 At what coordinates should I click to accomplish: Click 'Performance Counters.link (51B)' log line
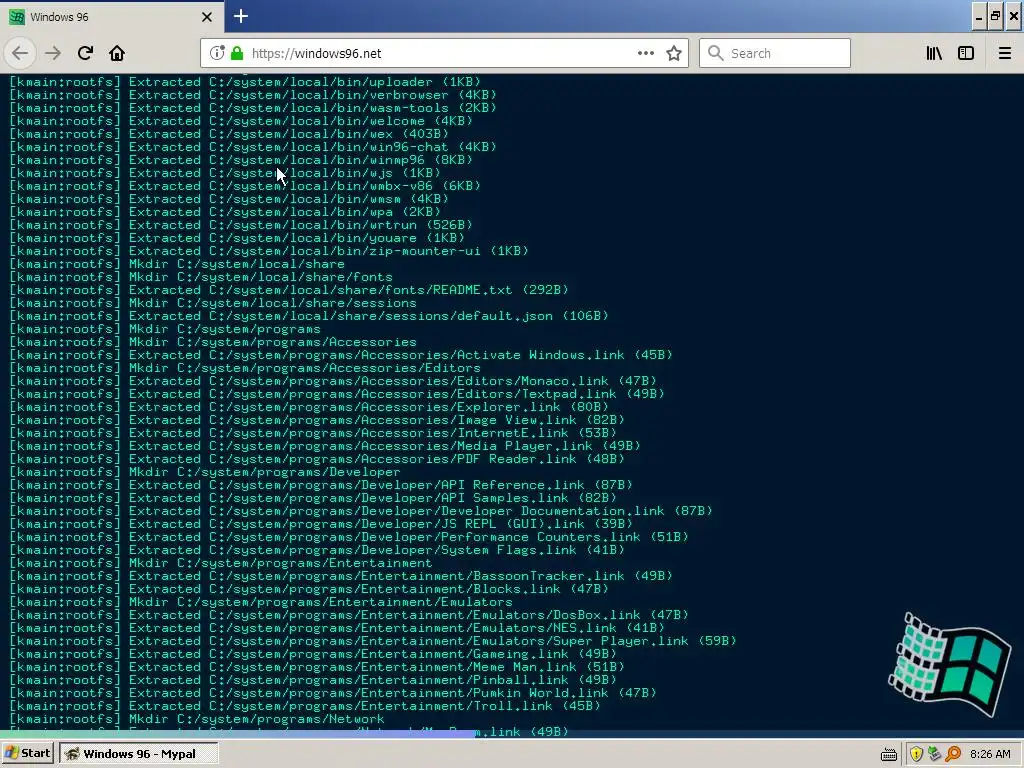349,537
